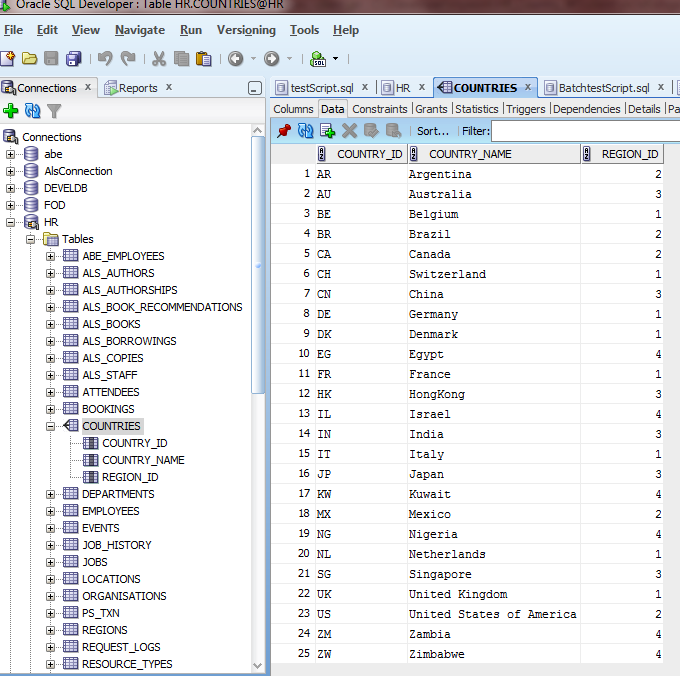Expand the FOD connection node
The width and height of the screenshot is (680, 676).
11,205
